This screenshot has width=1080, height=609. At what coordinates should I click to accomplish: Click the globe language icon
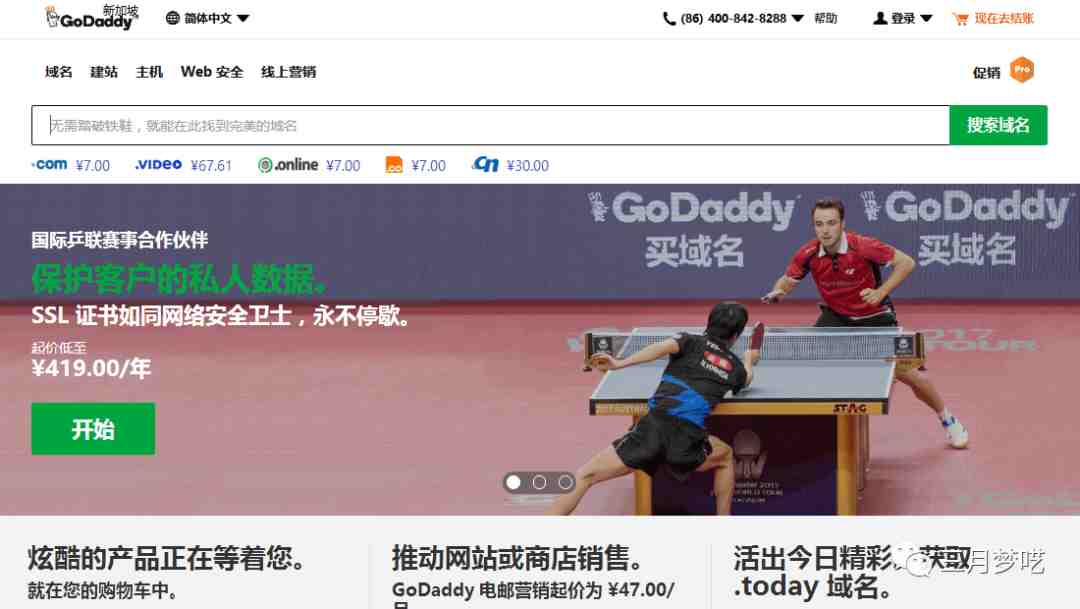(173, 19)
